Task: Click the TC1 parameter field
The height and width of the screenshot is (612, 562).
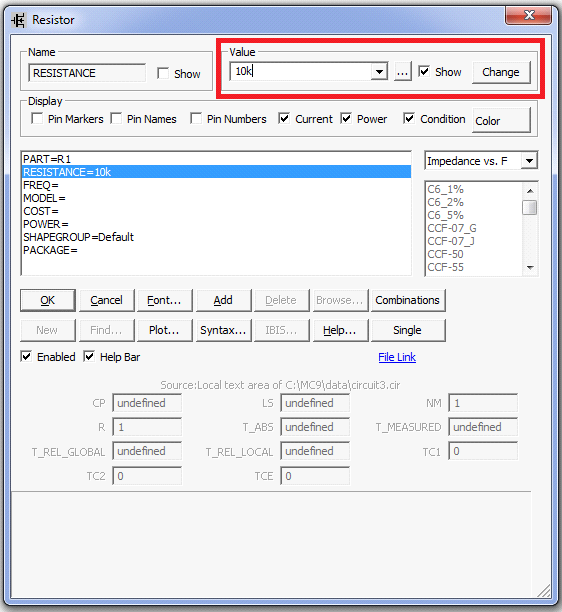Action: tap(483, 451)
